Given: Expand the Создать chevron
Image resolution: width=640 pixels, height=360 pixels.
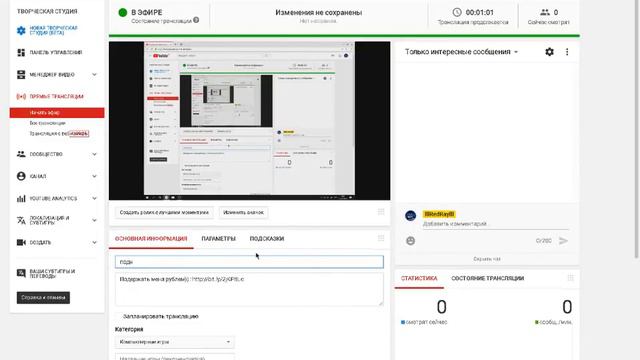Looking at the screenshot, I should (x=94, y=242).
